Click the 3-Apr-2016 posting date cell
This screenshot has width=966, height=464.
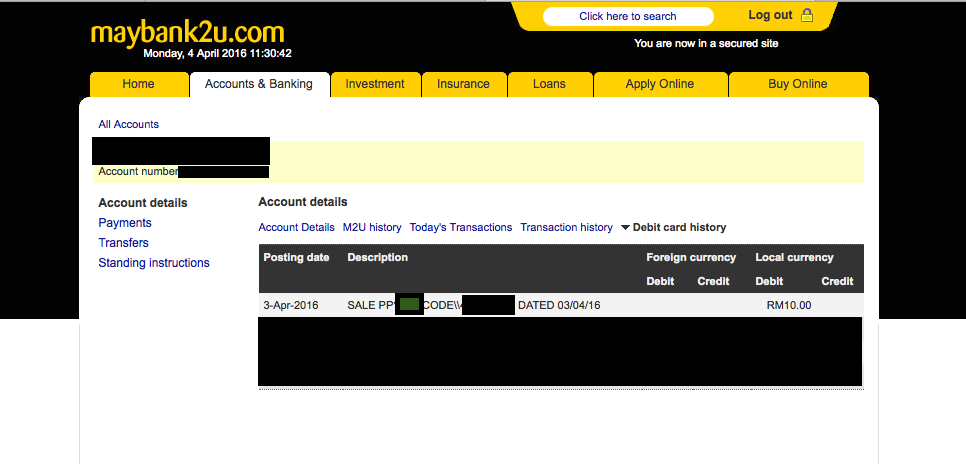[x=291, y=305]
